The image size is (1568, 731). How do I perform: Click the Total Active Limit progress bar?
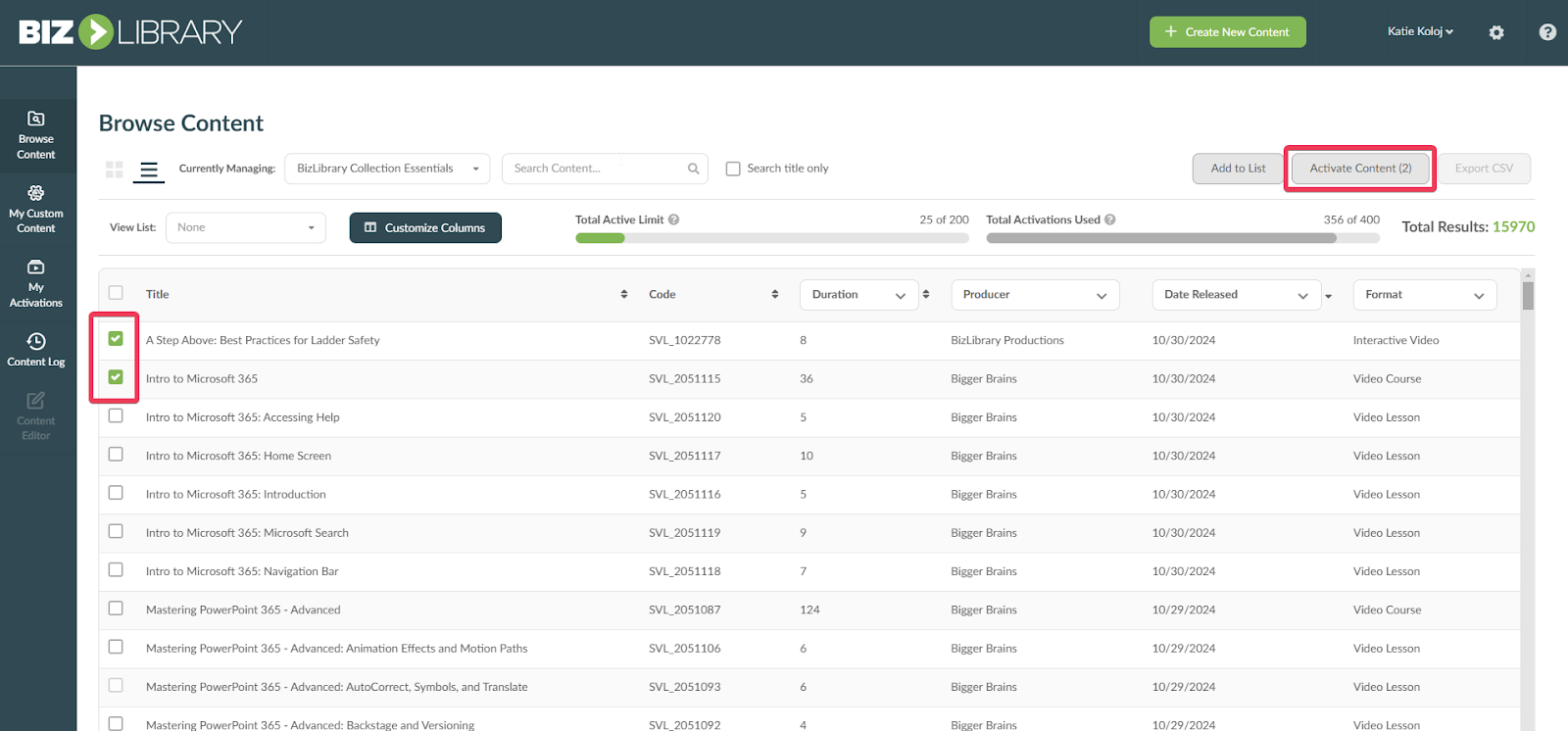(771, 238)
